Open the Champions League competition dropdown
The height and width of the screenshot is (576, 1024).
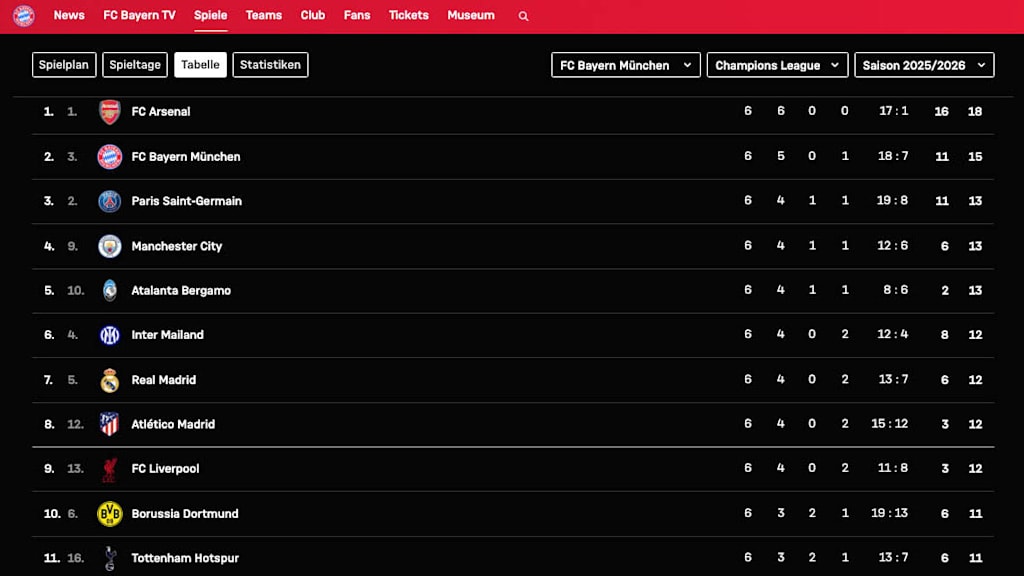point(777,65)
